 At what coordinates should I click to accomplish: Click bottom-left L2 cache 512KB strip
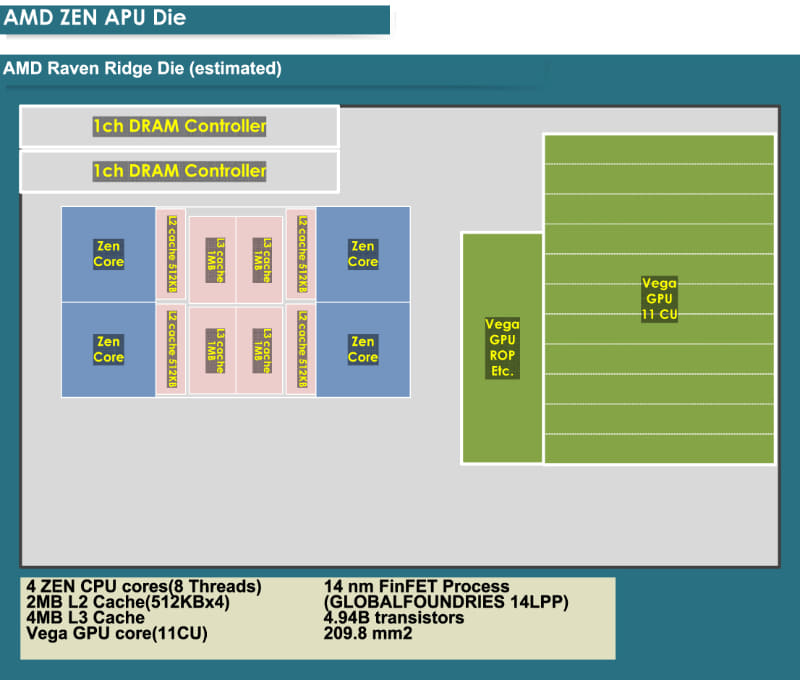171,349
